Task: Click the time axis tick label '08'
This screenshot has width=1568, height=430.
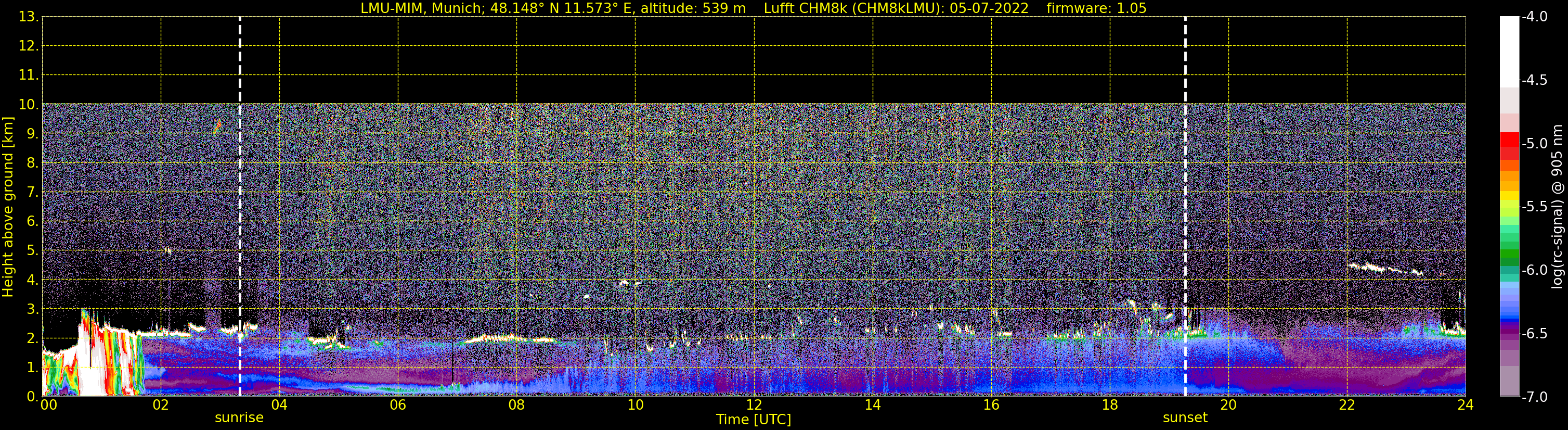Action: point(517,405)
